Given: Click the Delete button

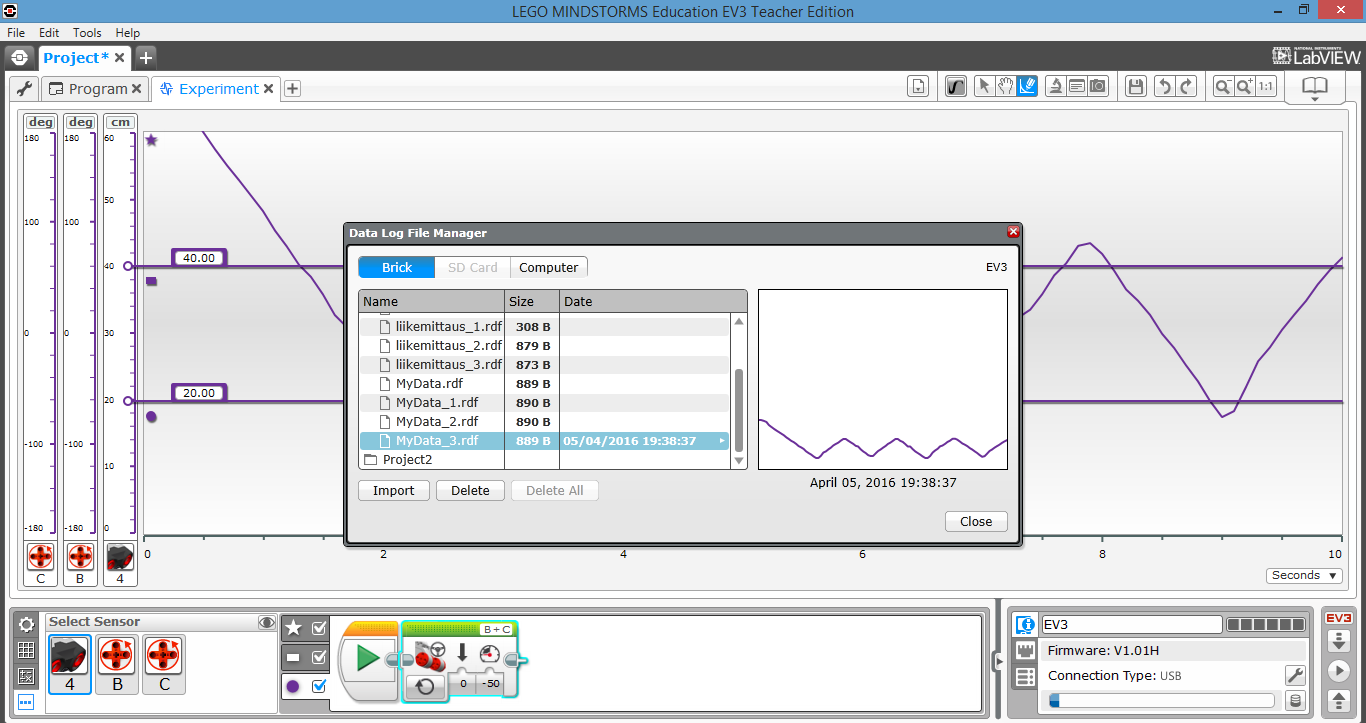Looking at the screenshot, I should pyautogui.click(x=470, y=490).
